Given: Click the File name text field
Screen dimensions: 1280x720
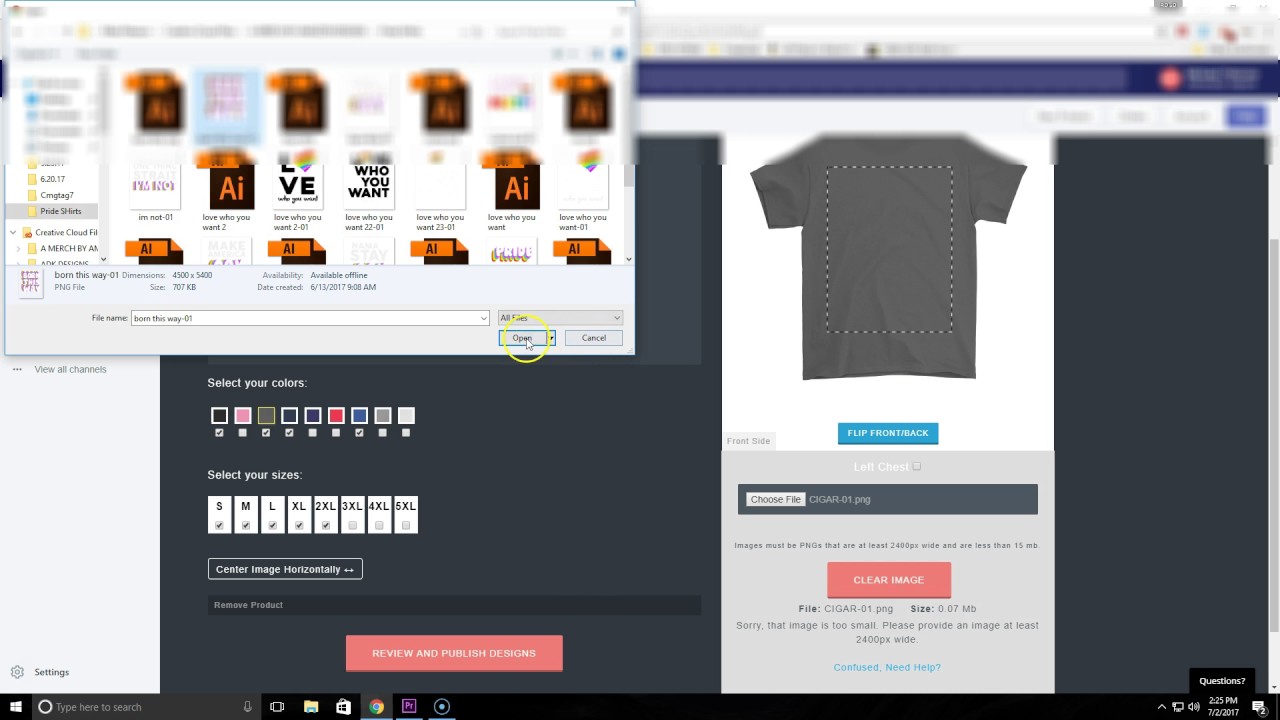Looking at the screenshot, I should 305,318.
